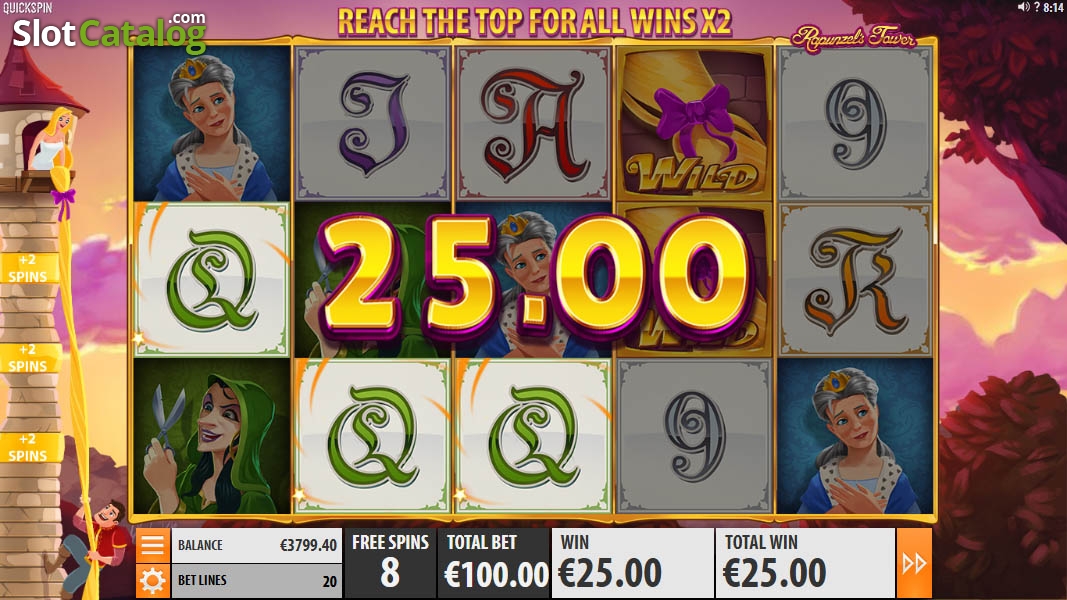Click the Free Spins counter panel
This screenshot has width=1067, height=600.
(390, 563)
